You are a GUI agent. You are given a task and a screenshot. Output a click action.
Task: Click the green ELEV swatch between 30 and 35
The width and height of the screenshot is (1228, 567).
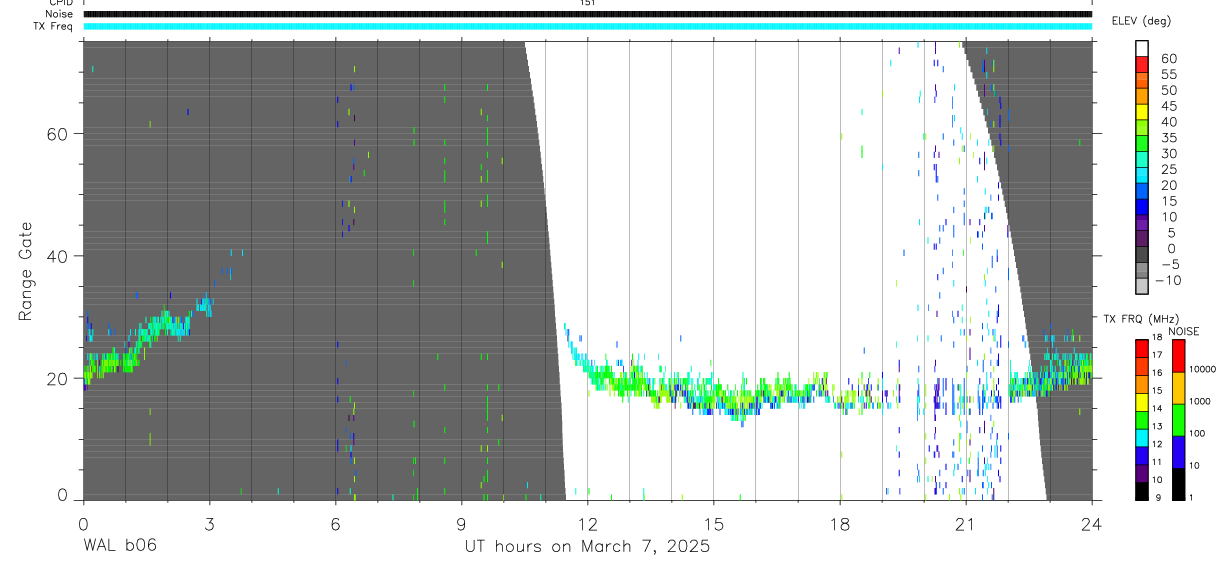1142,145
